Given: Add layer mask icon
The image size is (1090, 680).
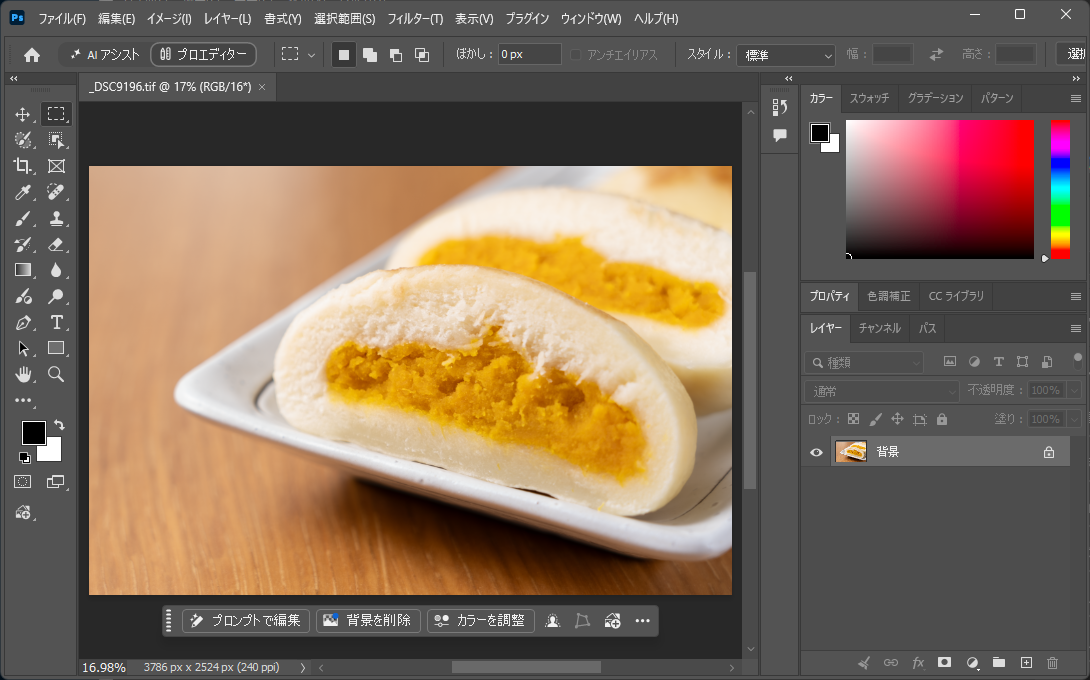Looking at the screenshot, I should pos(944,663).
